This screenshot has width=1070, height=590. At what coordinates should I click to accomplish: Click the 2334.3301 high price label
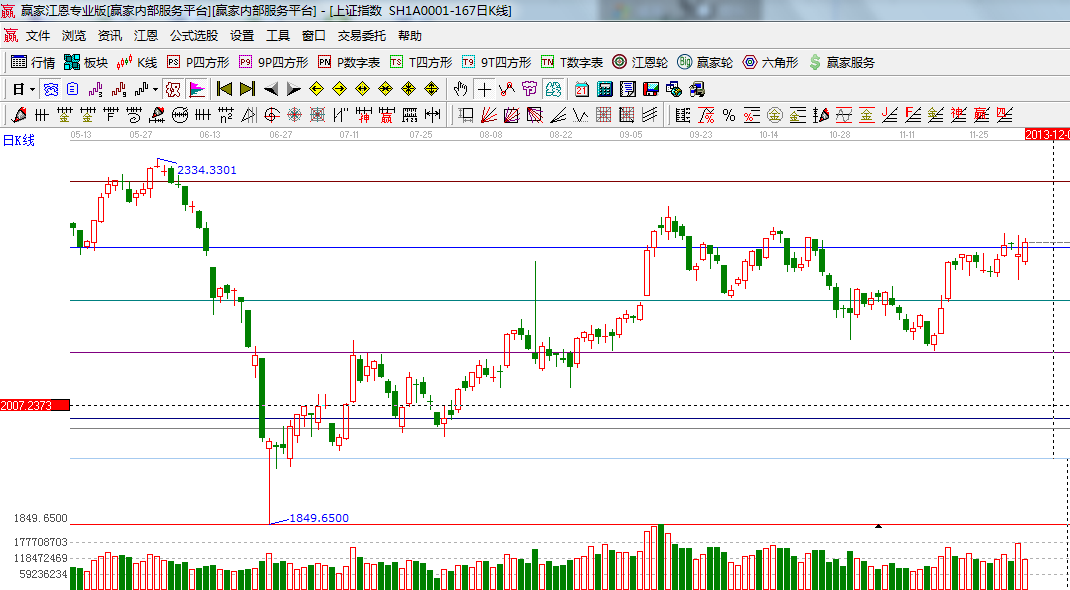[x=207, y=170]
